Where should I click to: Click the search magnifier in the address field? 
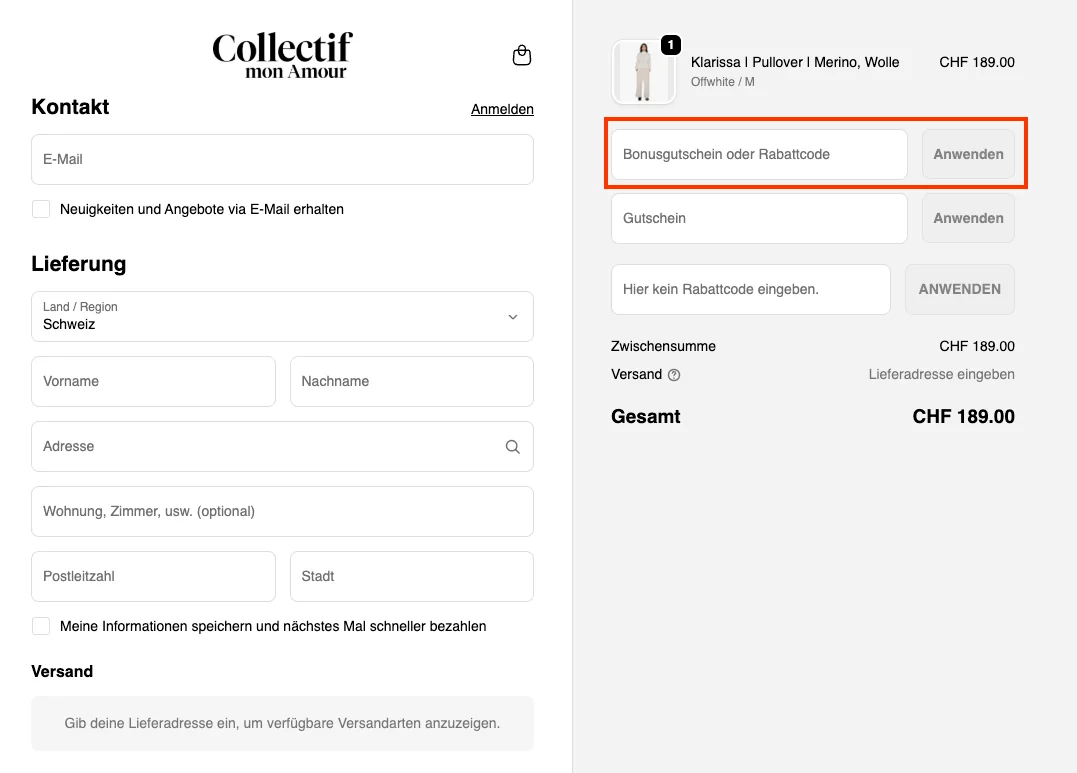click(x=512, y=446)
